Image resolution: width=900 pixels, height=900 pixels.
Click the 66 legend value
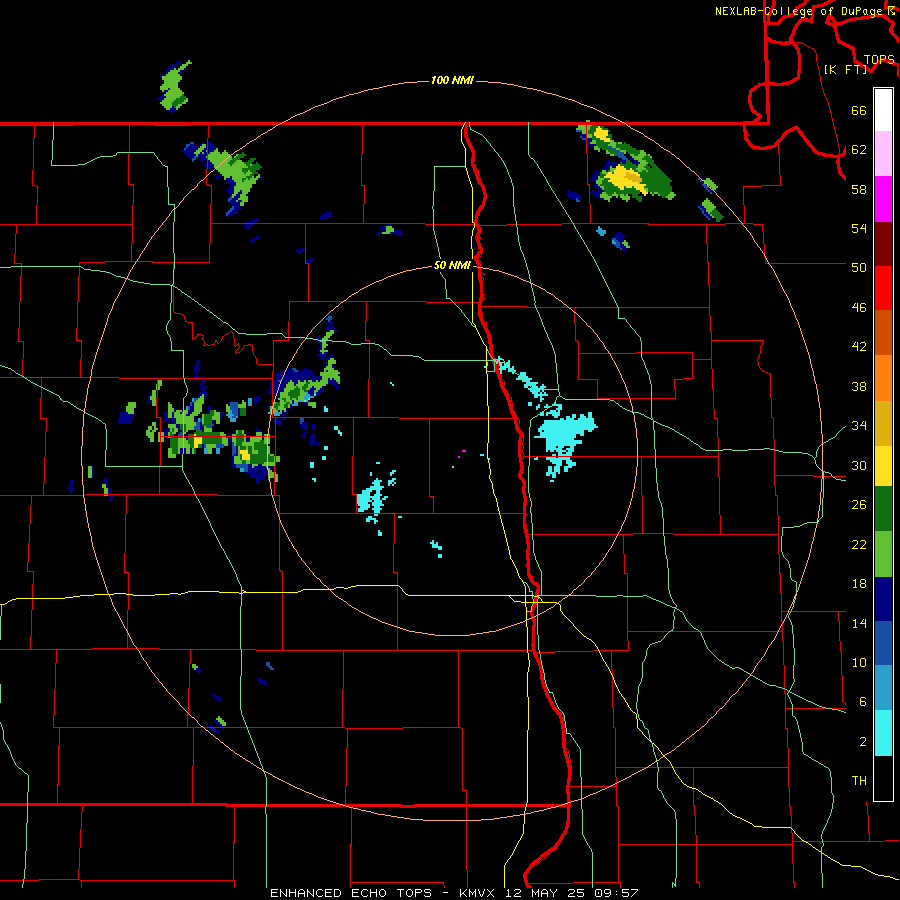(x=859, y=110)
